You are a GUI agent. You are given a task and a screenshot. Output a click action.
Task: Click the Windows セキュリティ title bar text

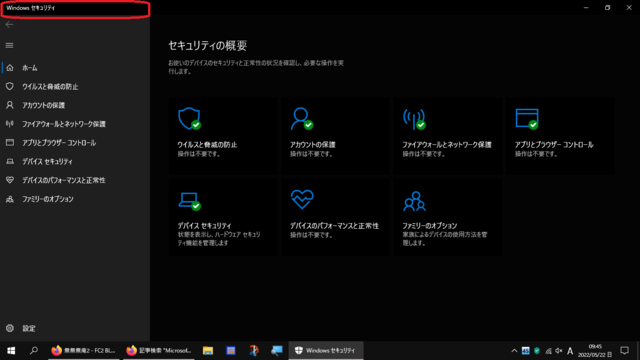[x=31, y=8]
